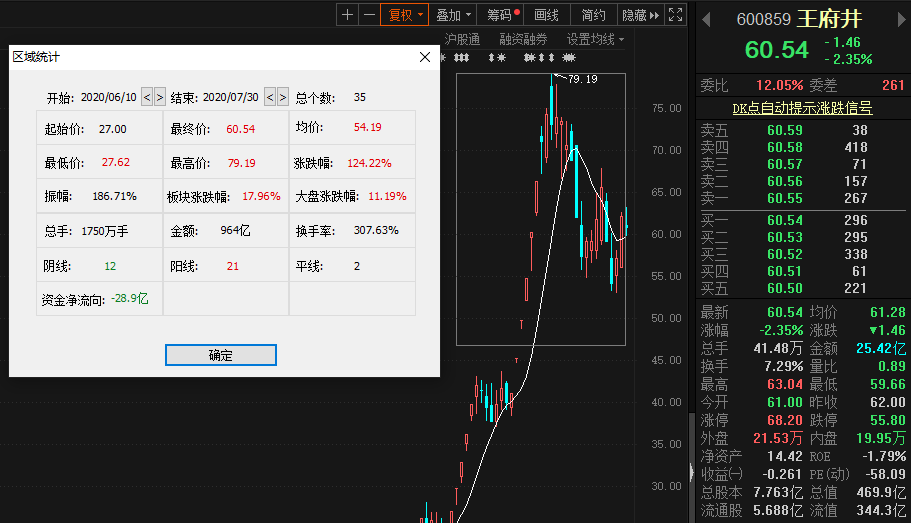
Task: Select 画线 drawing tool
Action: (546, 15)
